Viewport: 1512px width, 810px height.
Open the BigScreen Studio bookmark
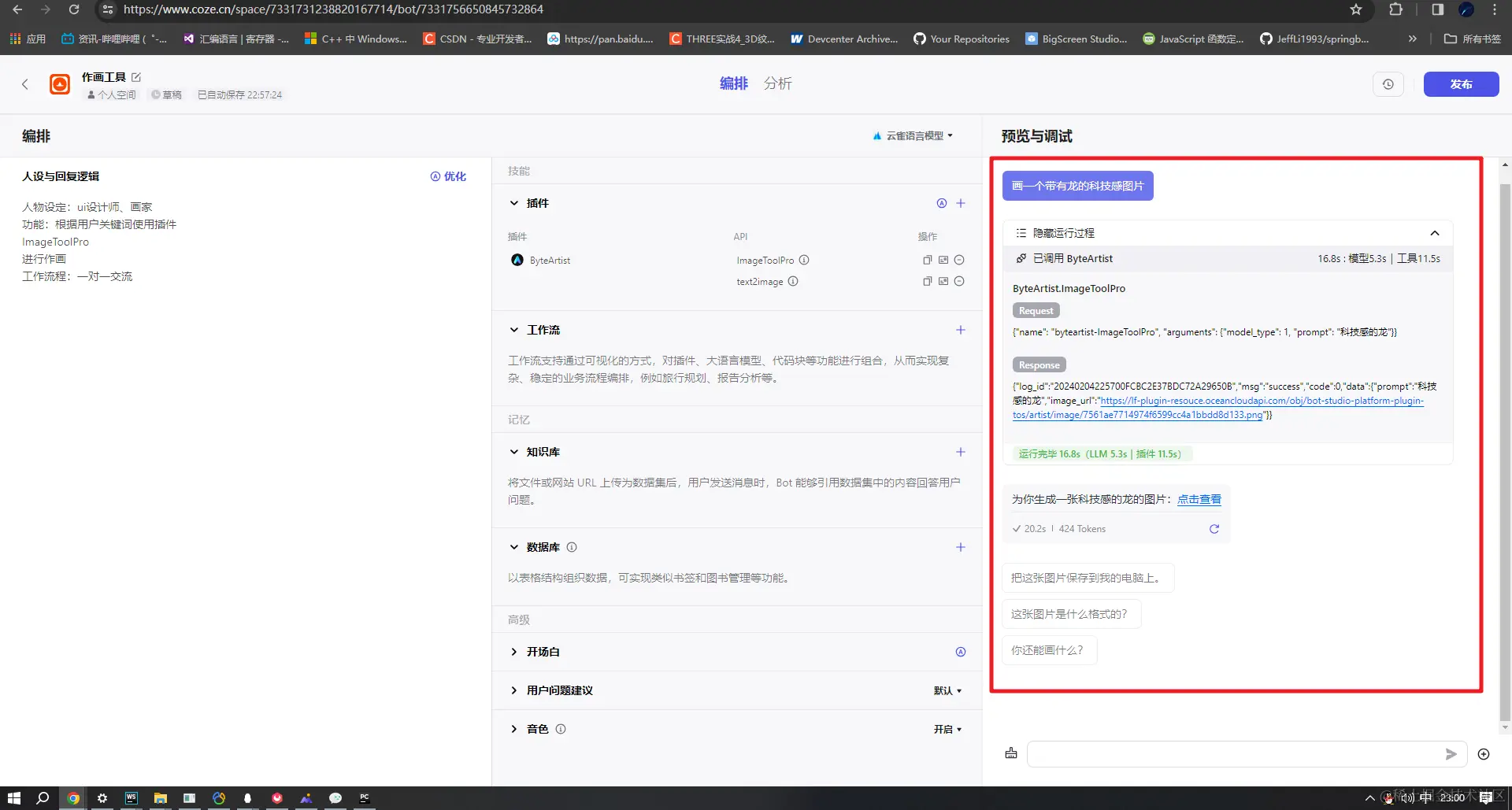click(1076, 39)
